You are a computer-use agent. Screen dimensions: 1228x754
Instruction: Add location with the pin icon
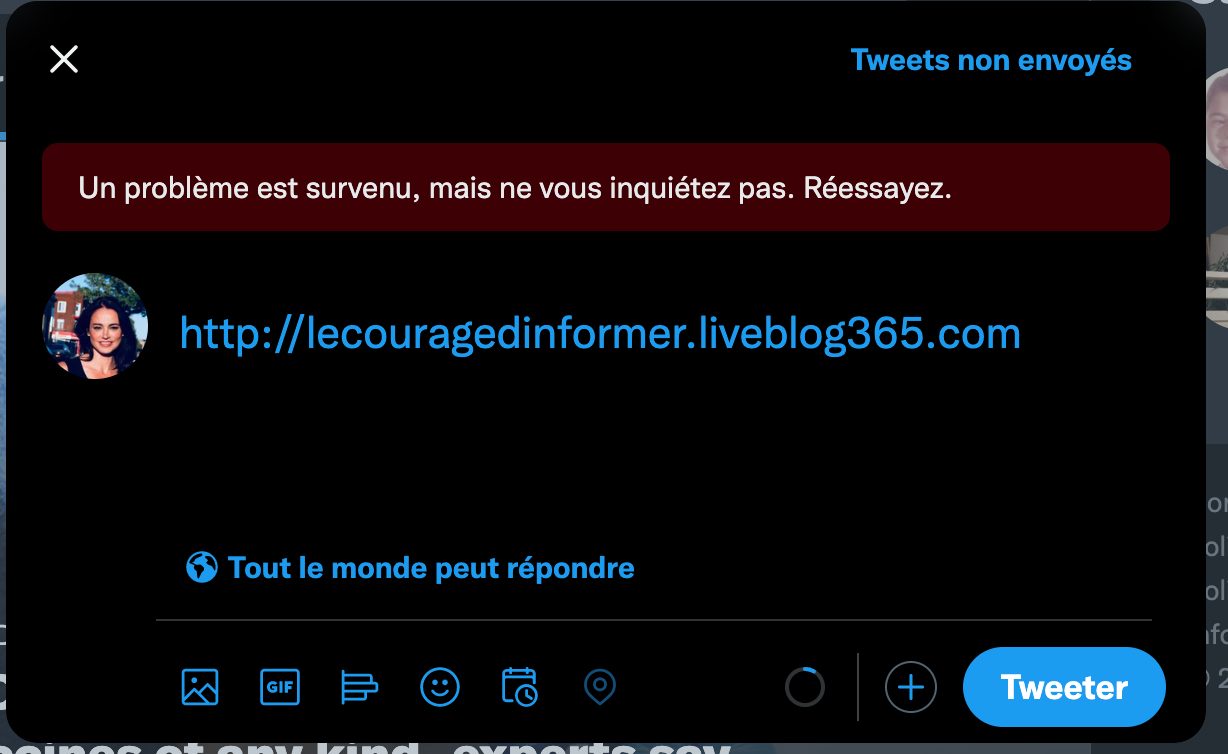pyautogui.click(x=600, y=687)
